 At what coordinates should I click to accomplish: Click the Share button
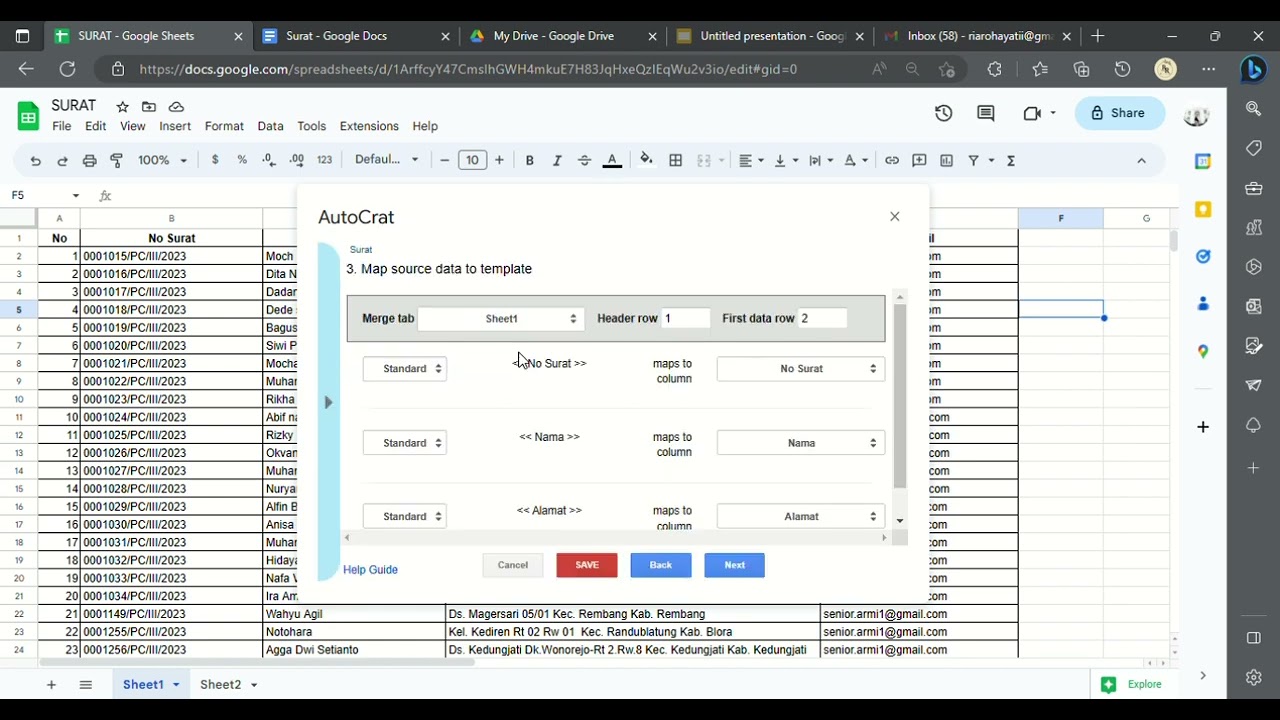[1120, 113]
